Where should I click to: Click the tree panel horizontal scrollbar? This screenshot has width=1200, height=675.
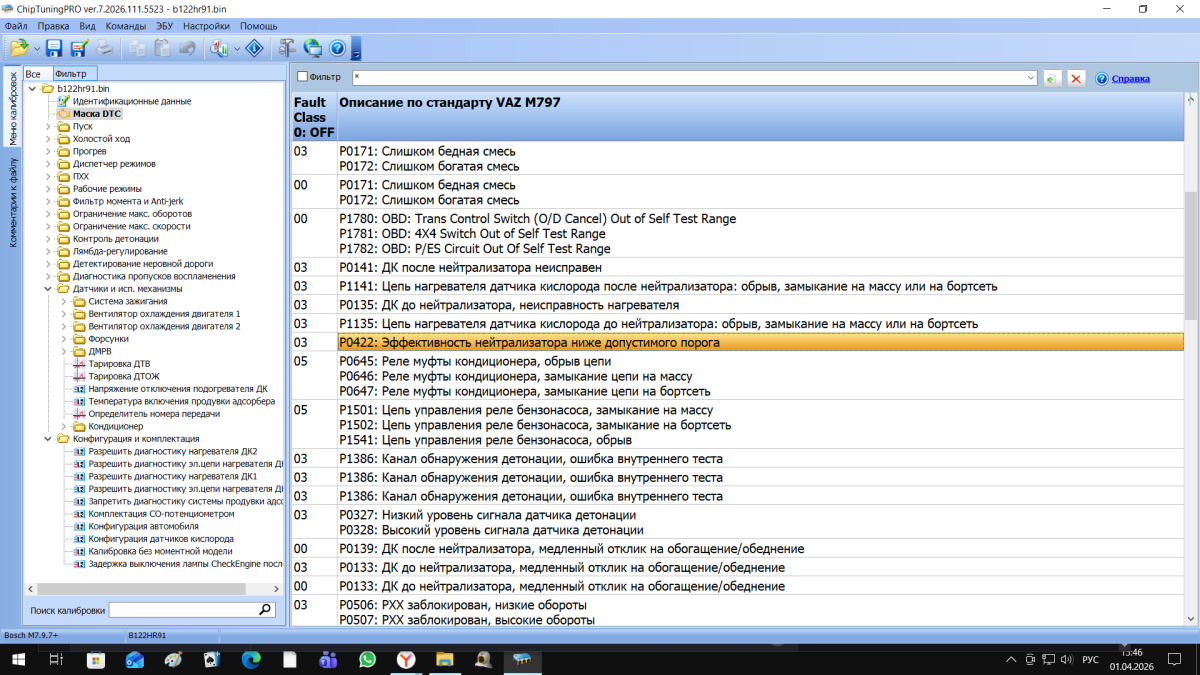pyautogui.click(x=150, y=589)
